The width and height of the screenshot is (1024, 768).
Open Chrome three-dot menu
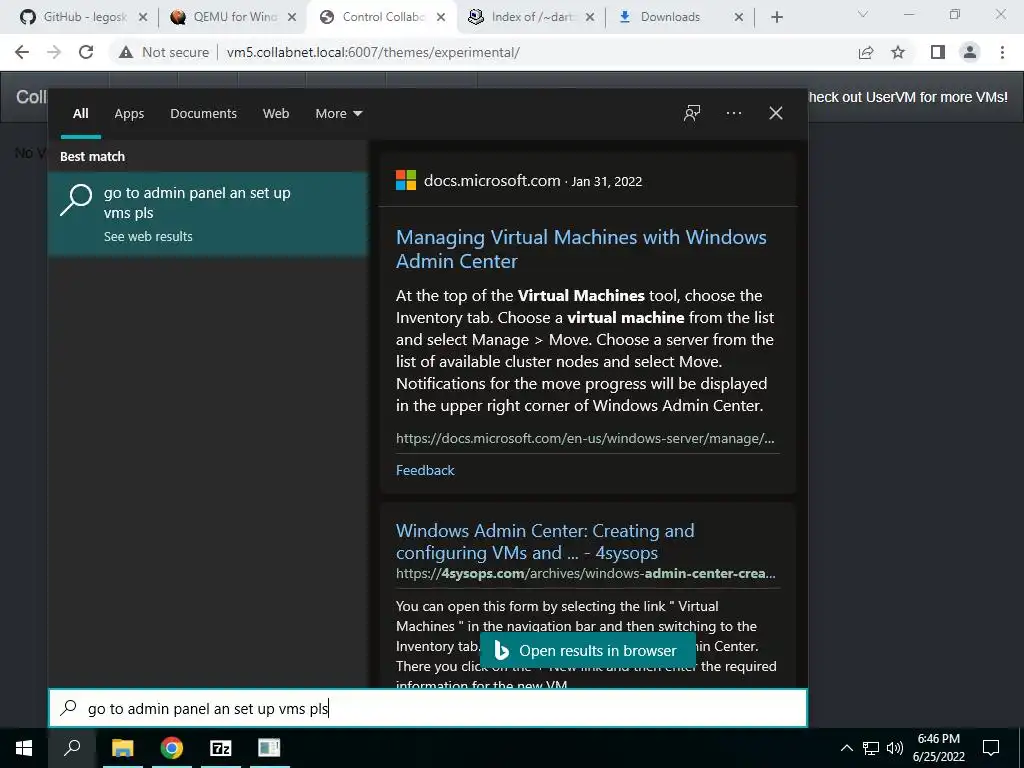click(1002, 52)
